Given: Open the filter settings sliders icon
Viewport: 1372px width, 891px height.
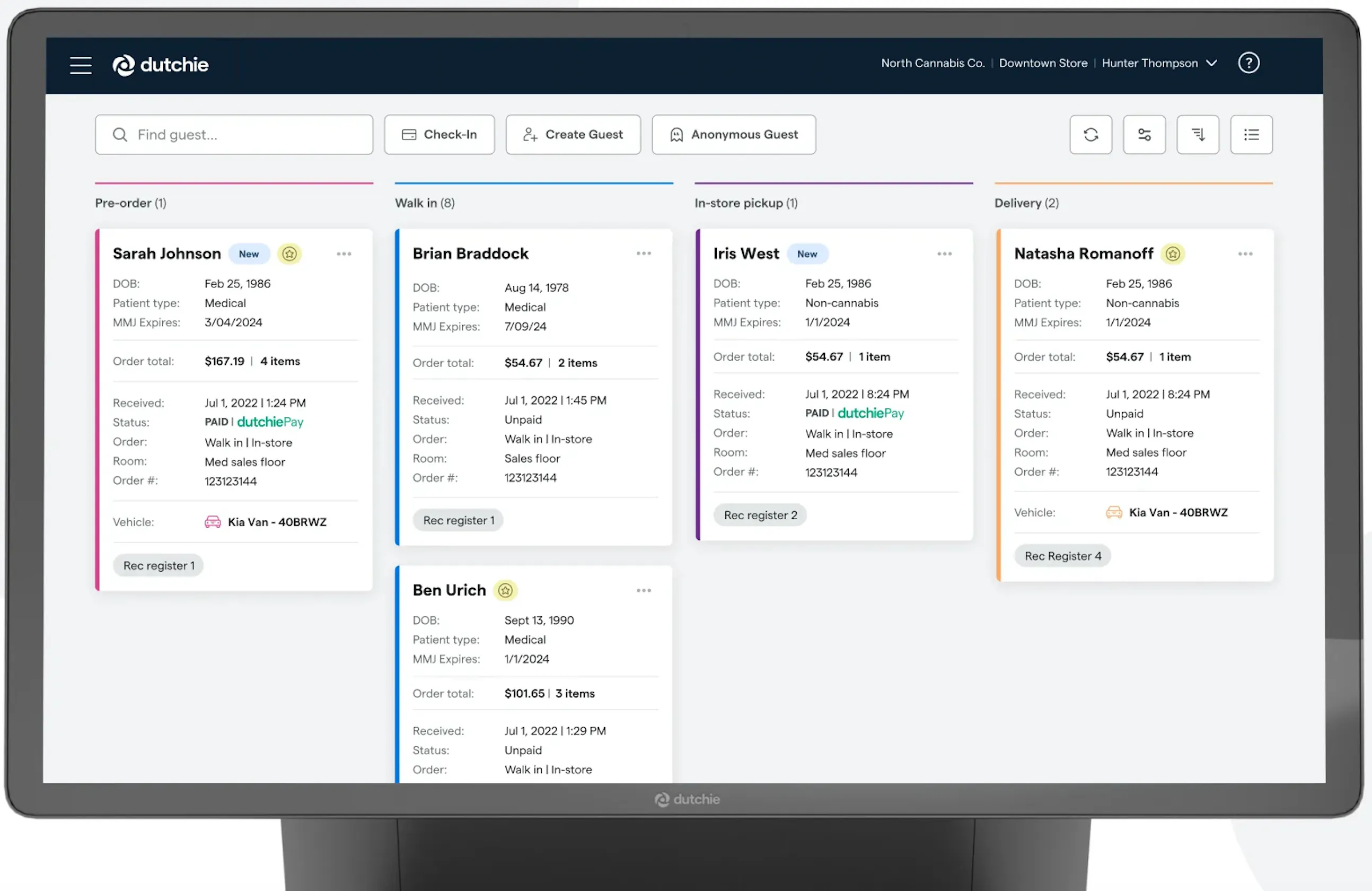Looking at the screenshot, I should 1144,135.
